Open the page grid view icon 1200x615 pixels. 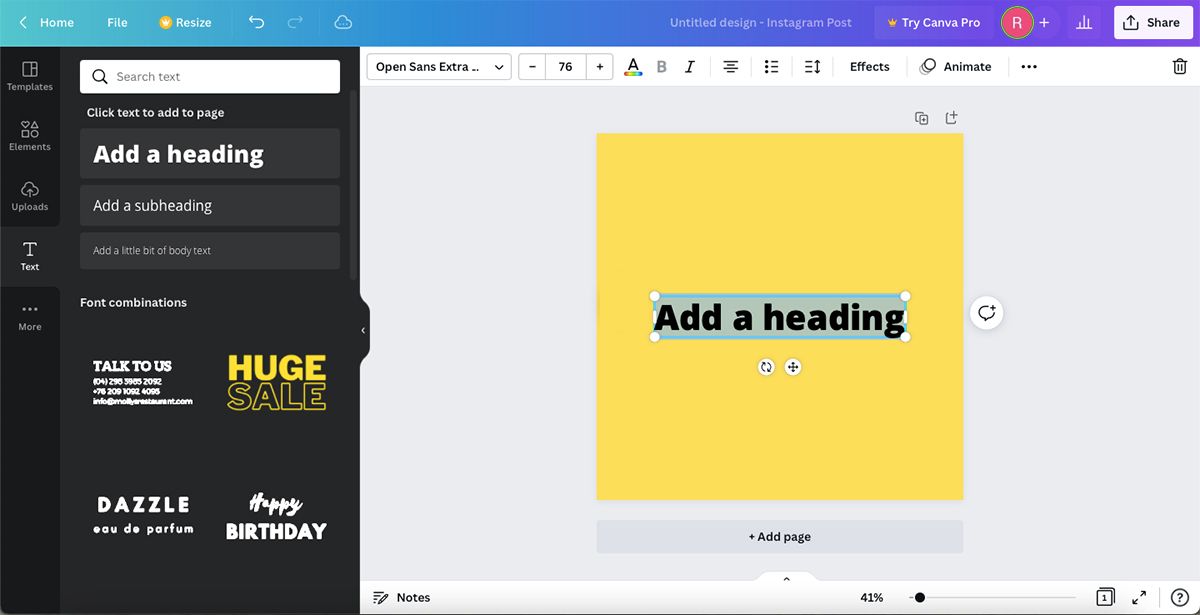(1105, 597)
